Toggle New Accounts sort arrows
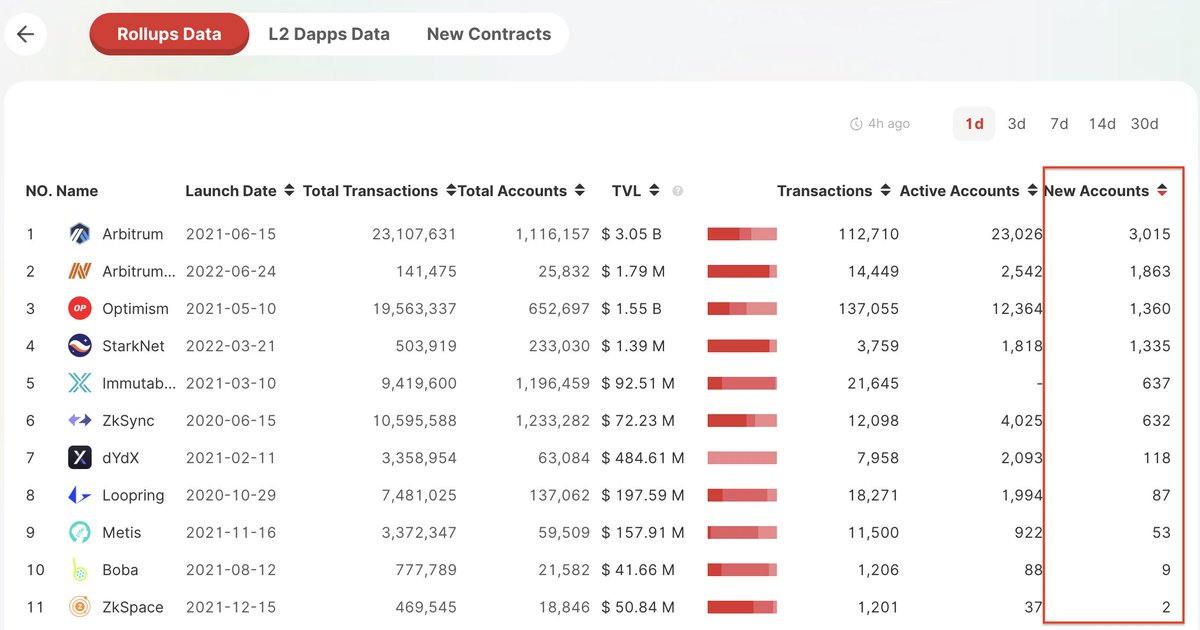This screenshot has width=1200, height=630. [x=1162, y=191]
